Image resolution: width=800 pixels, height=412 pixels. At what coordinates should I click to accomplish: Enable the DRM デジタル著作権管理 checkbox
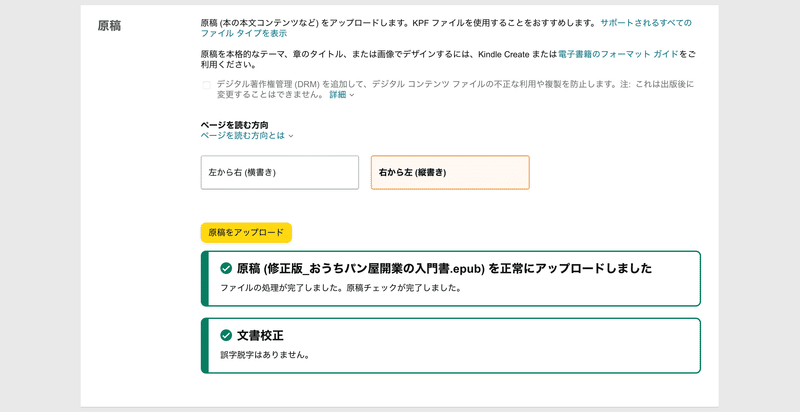pyautogui.click(x=206, y=85)
